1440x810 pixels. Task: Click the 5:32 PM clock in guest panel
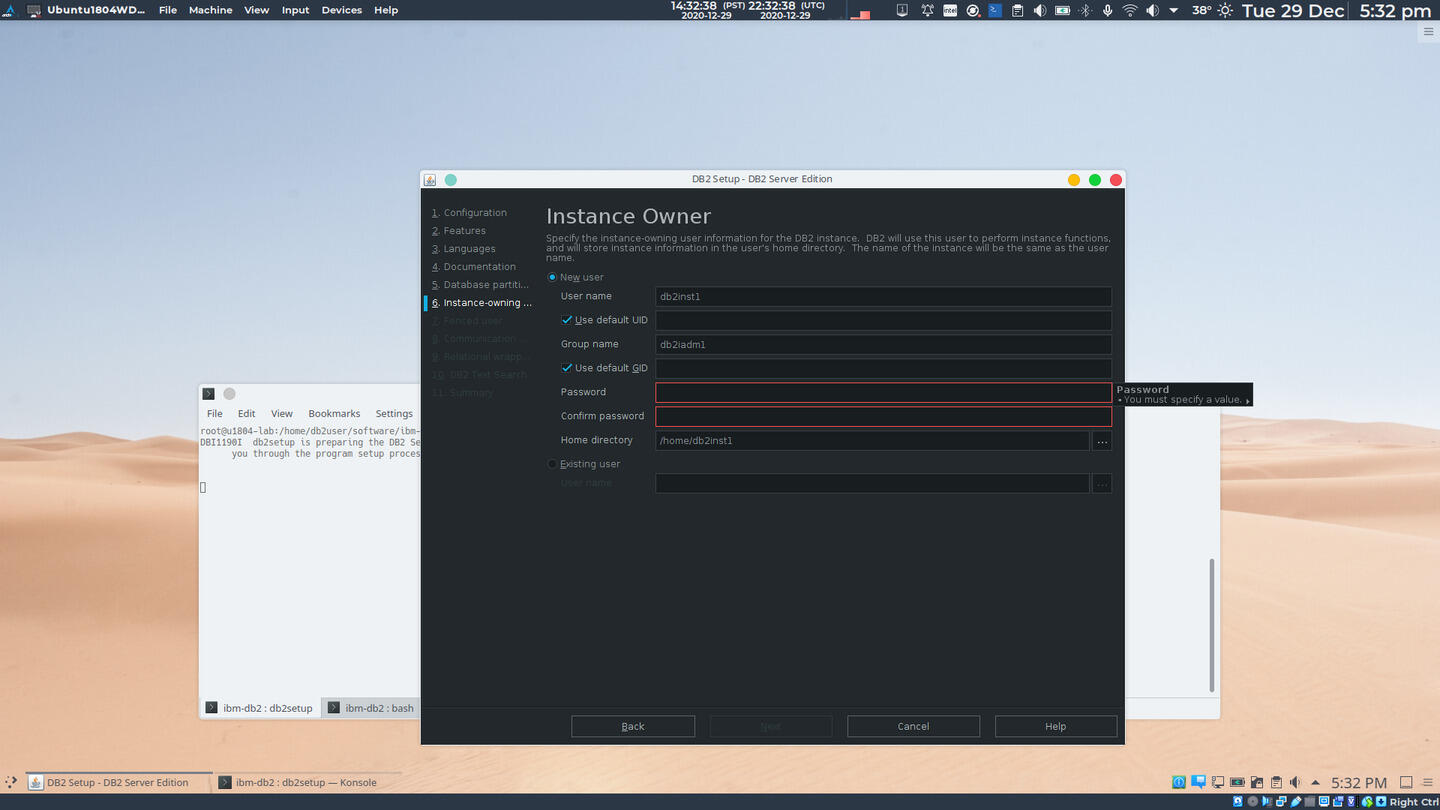[x=1359, y=782]
